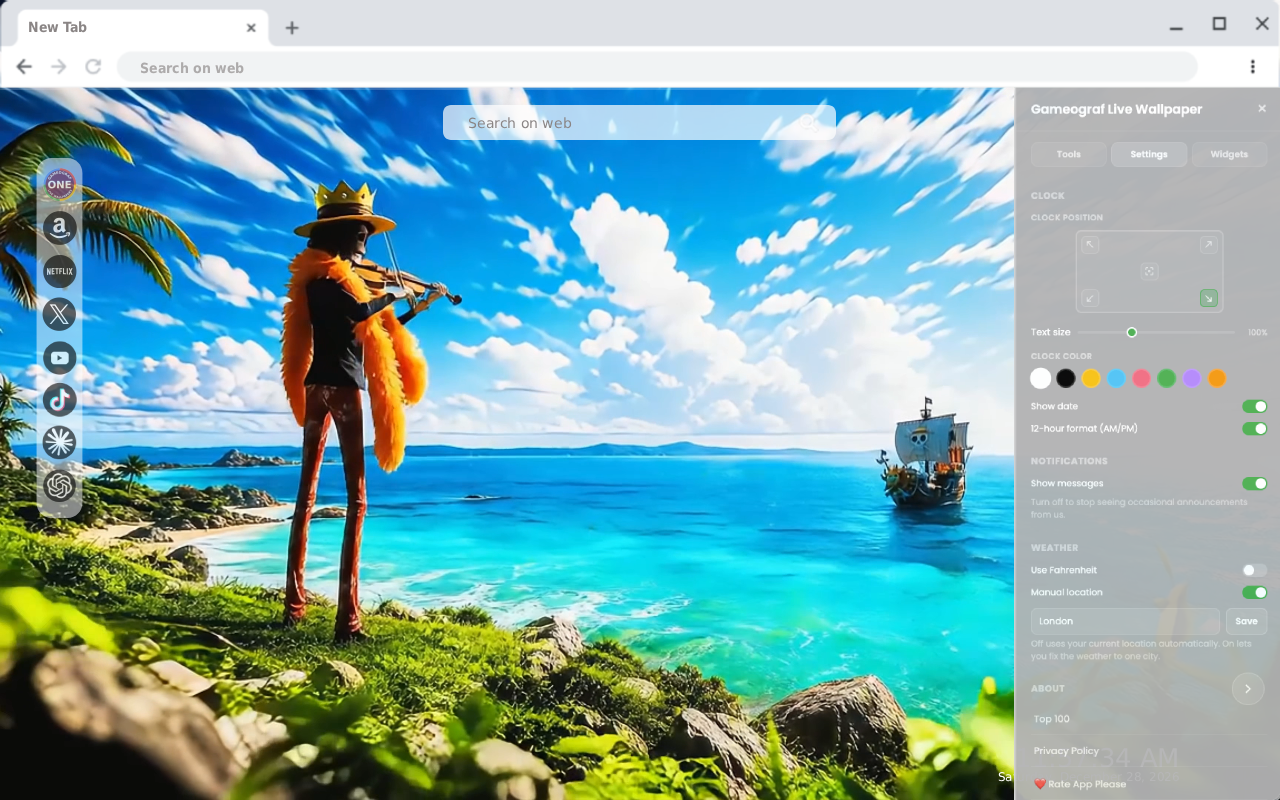Open the TikTok shortcut
The width and height of the screenshot is (1280, 800).
tap(60, 400)
